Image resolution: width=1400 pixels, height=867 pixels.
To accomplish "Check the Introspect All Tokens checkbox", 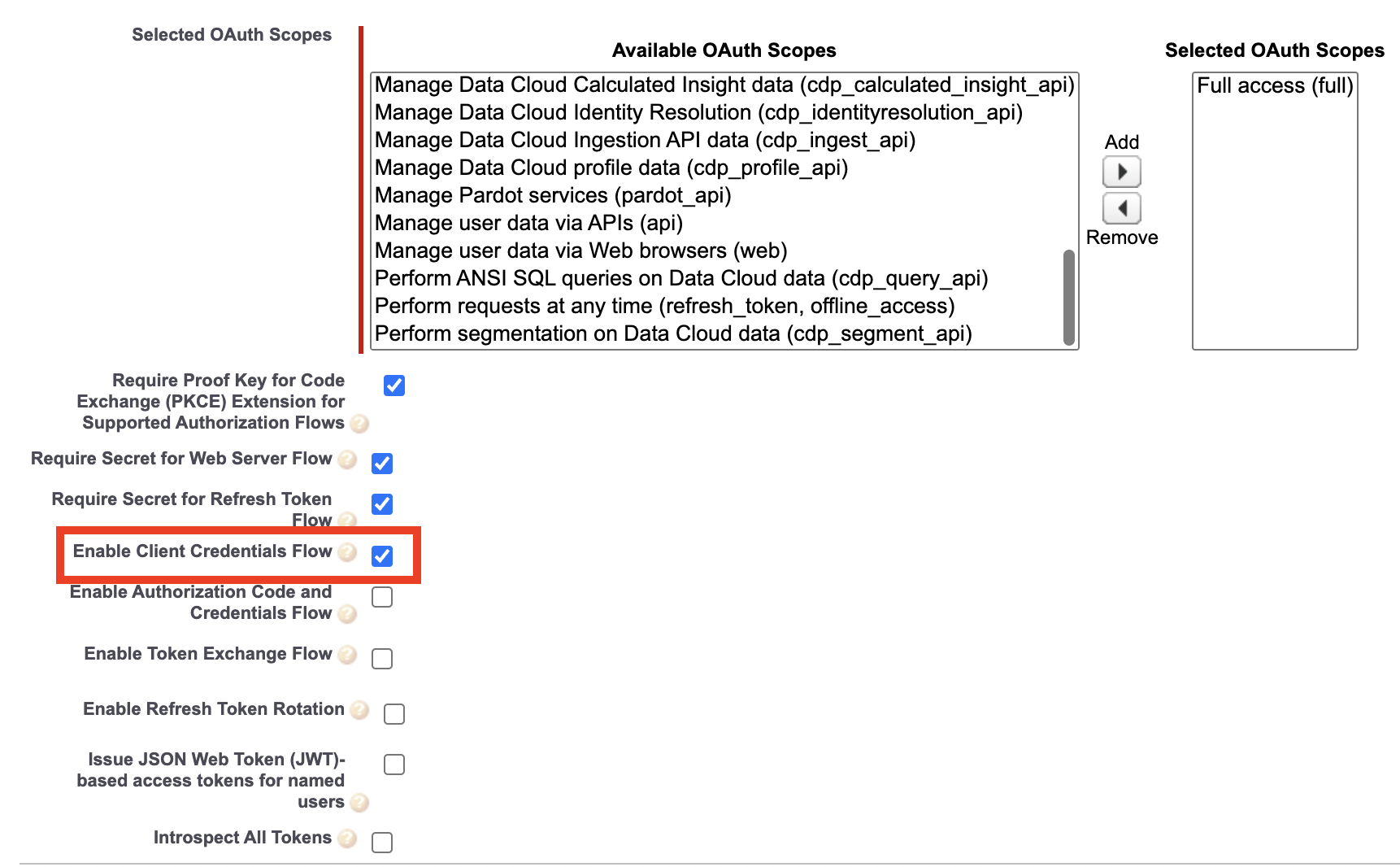I will (x=382, y=842).
